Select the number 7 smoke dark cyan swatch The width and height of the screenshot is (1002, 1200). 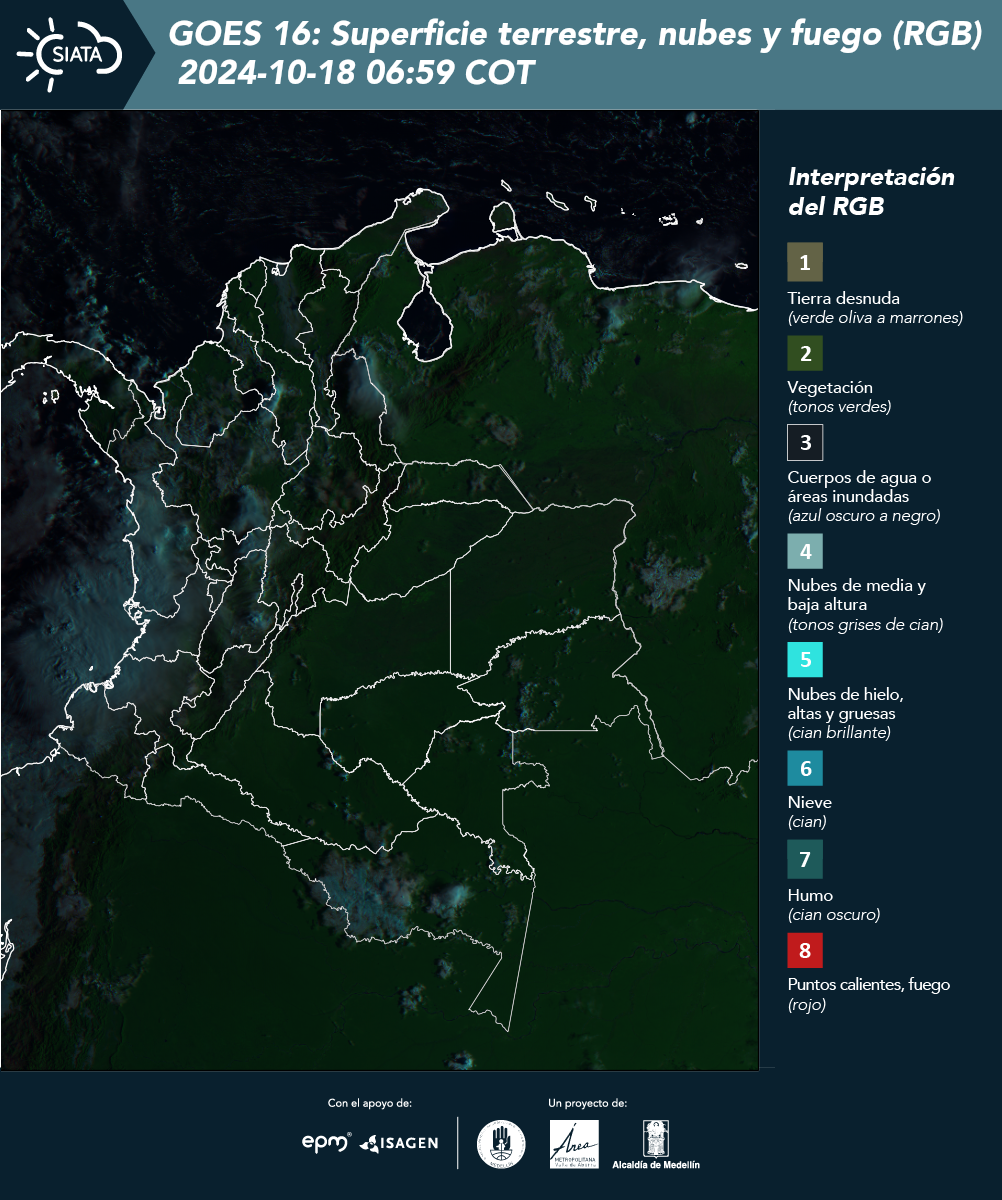(805, 859)
